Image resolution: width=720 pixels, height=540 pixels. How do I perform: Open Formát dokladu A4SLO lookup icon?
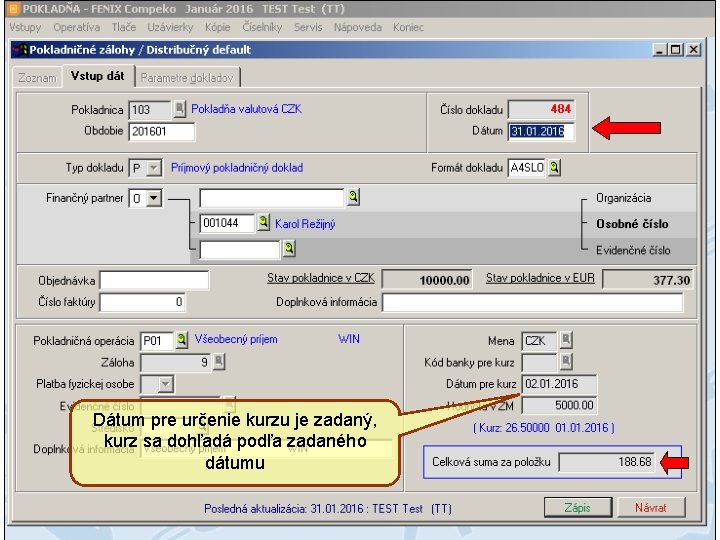(554, 168)
